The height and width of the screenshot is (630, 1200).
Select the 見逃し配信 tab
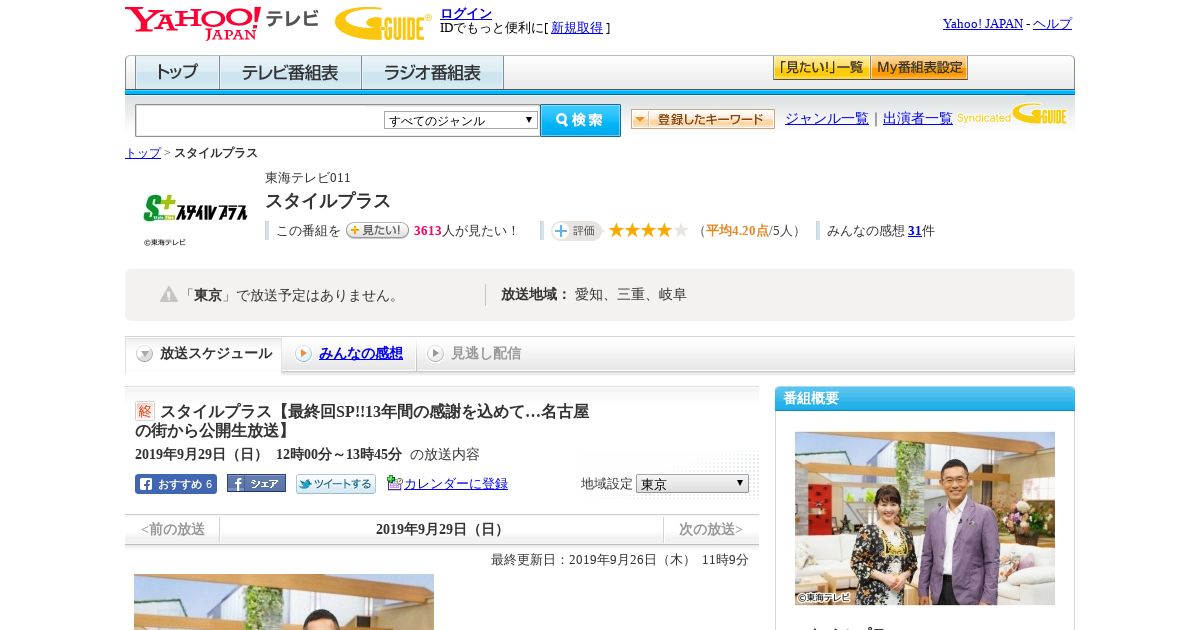tap(475, 354)
